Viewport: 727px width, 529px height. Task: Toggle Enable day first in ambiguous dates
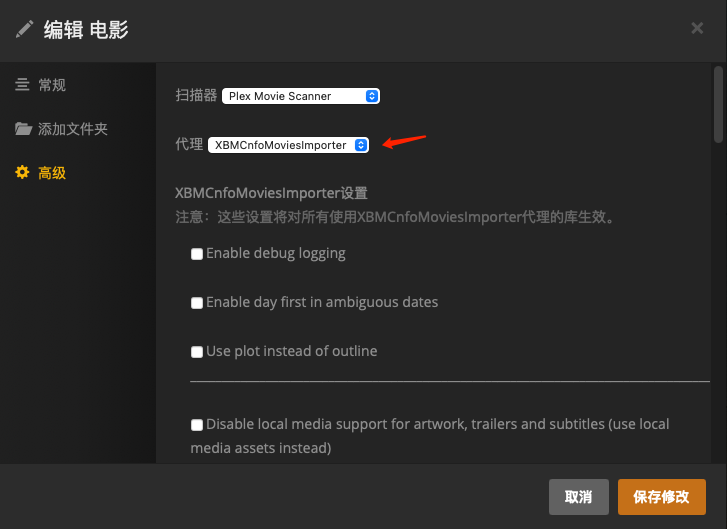point(197,303)
